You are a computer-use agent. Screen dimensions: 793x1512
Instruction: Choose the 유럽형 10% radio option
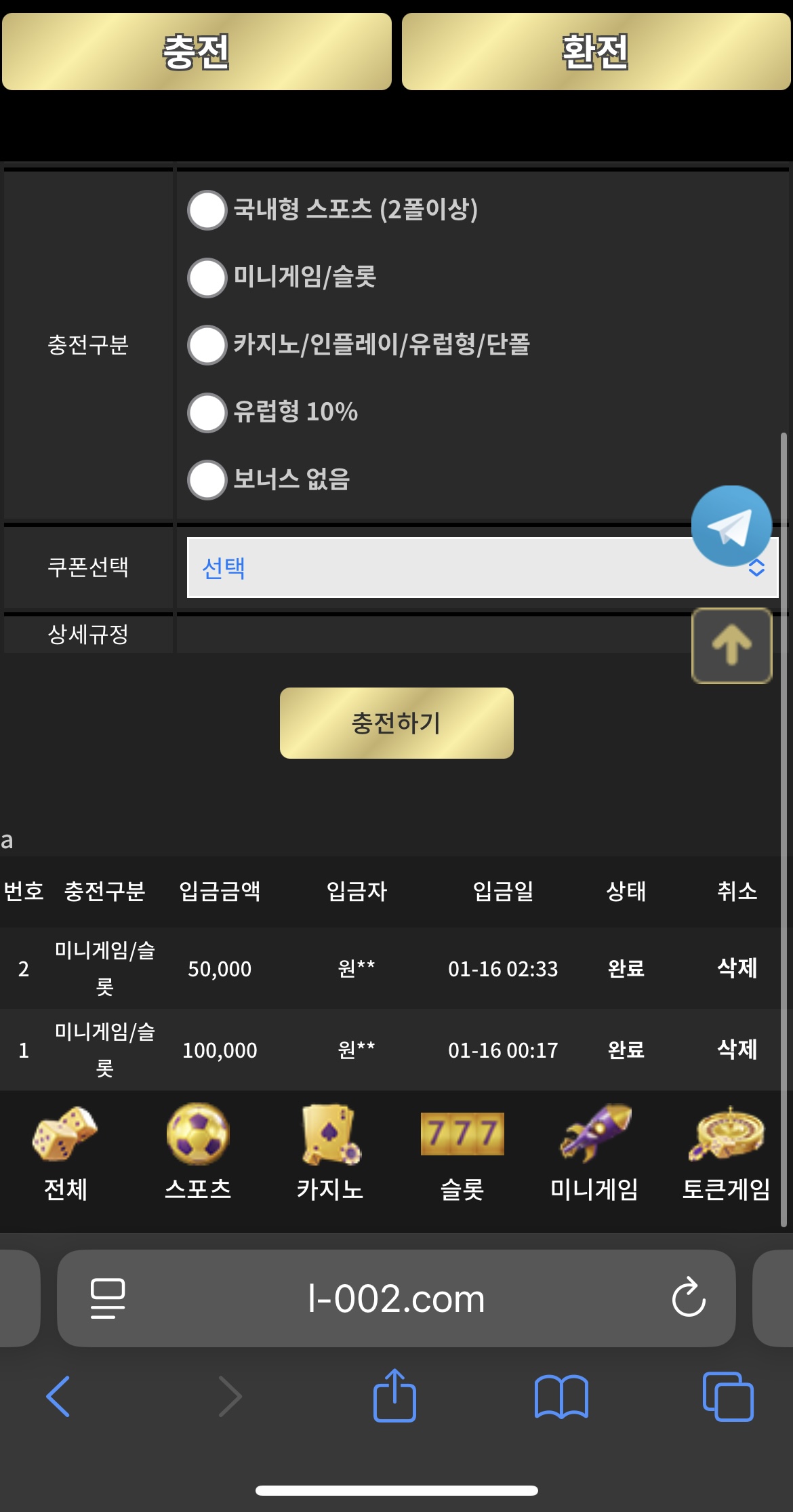pyautogui.click(x=207, y=412)
